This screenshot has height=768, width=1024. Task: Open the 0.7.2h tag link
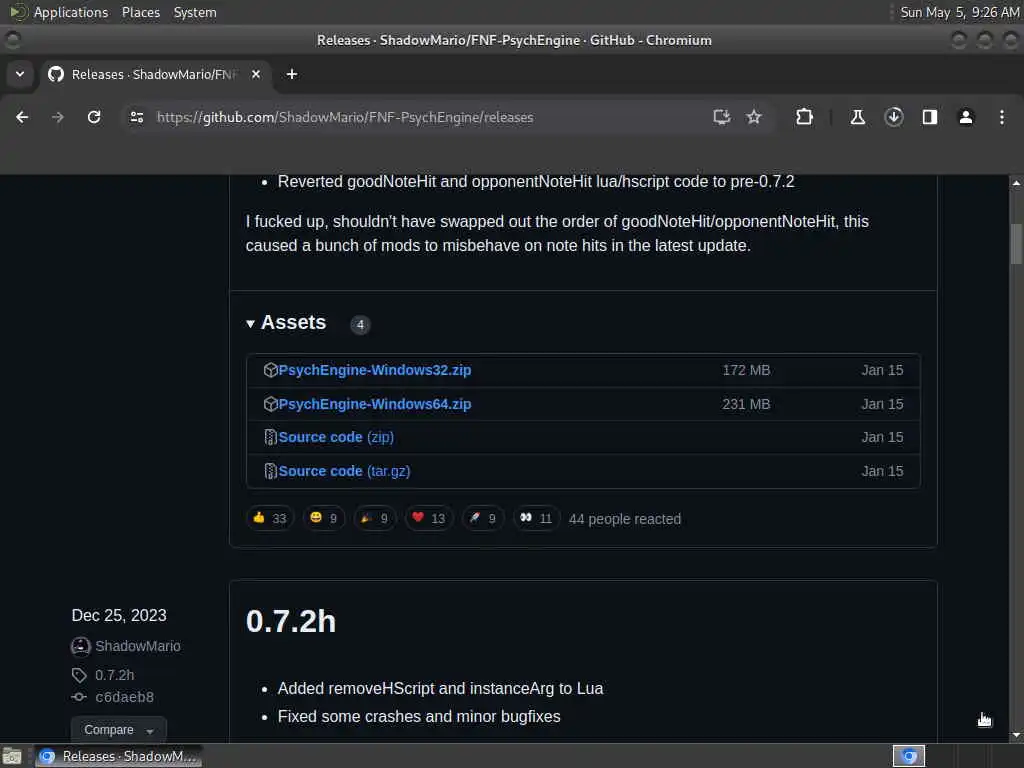click(114, 675)
